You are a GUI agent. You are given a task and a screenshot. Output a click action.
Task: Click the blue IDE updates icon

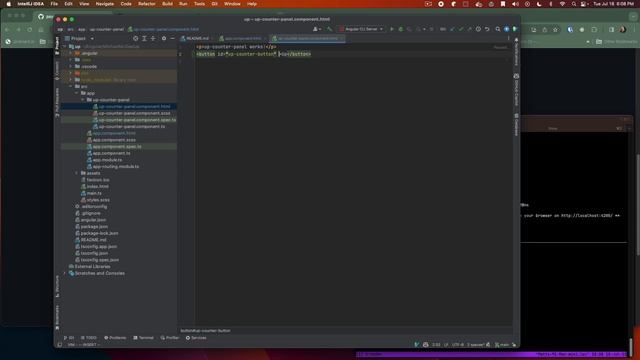(507, 29)
